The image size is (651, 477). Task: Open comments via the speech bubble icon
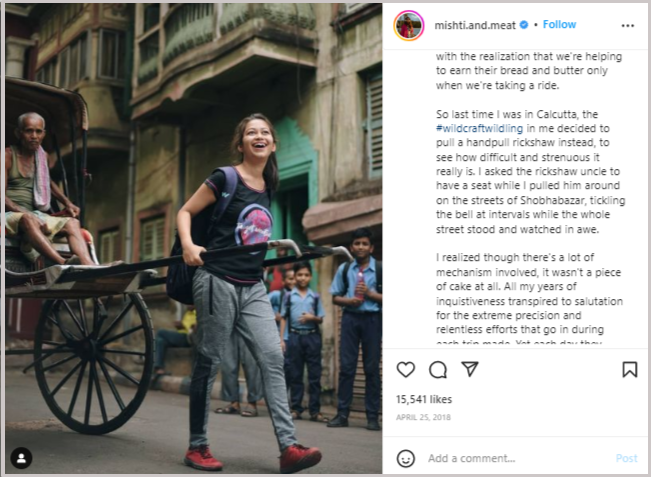click(x=438, y=369)
